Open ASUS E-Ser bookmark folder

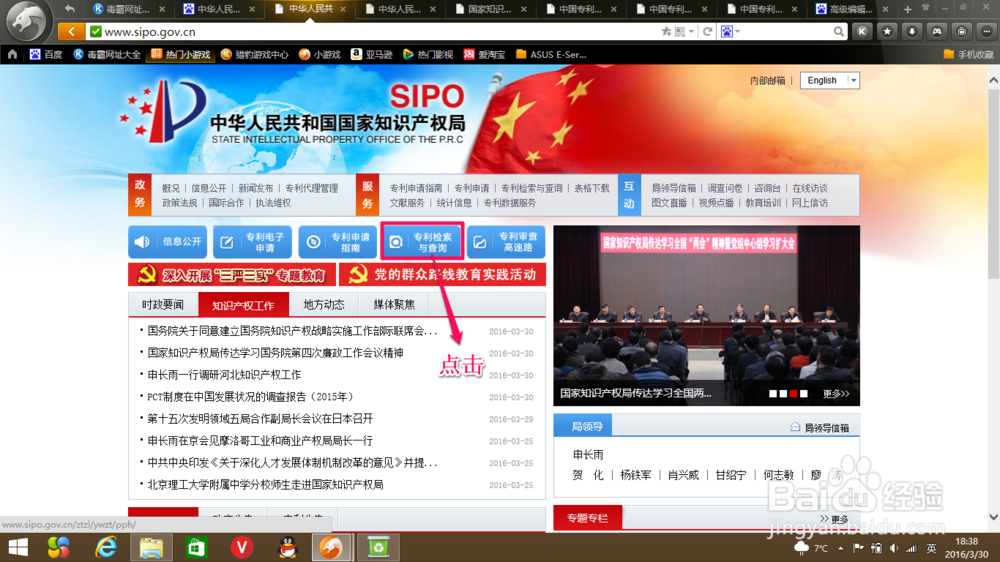(551, 54)
